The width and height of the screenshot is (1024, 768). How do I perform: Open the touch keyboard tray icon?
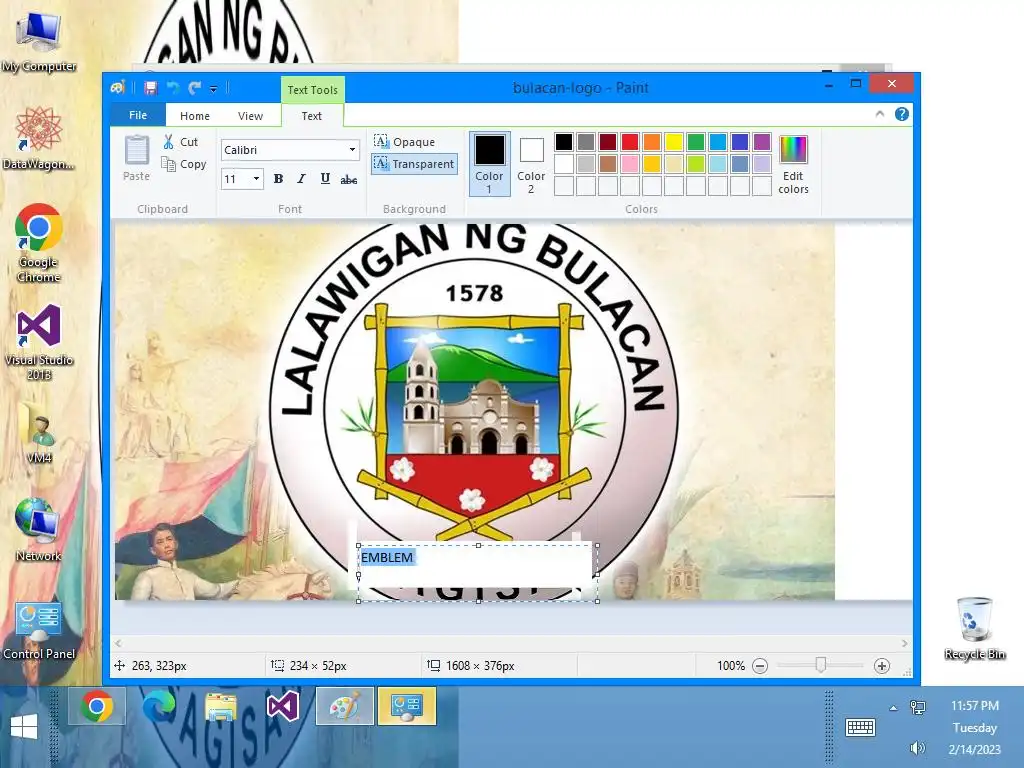pos(860,727)
